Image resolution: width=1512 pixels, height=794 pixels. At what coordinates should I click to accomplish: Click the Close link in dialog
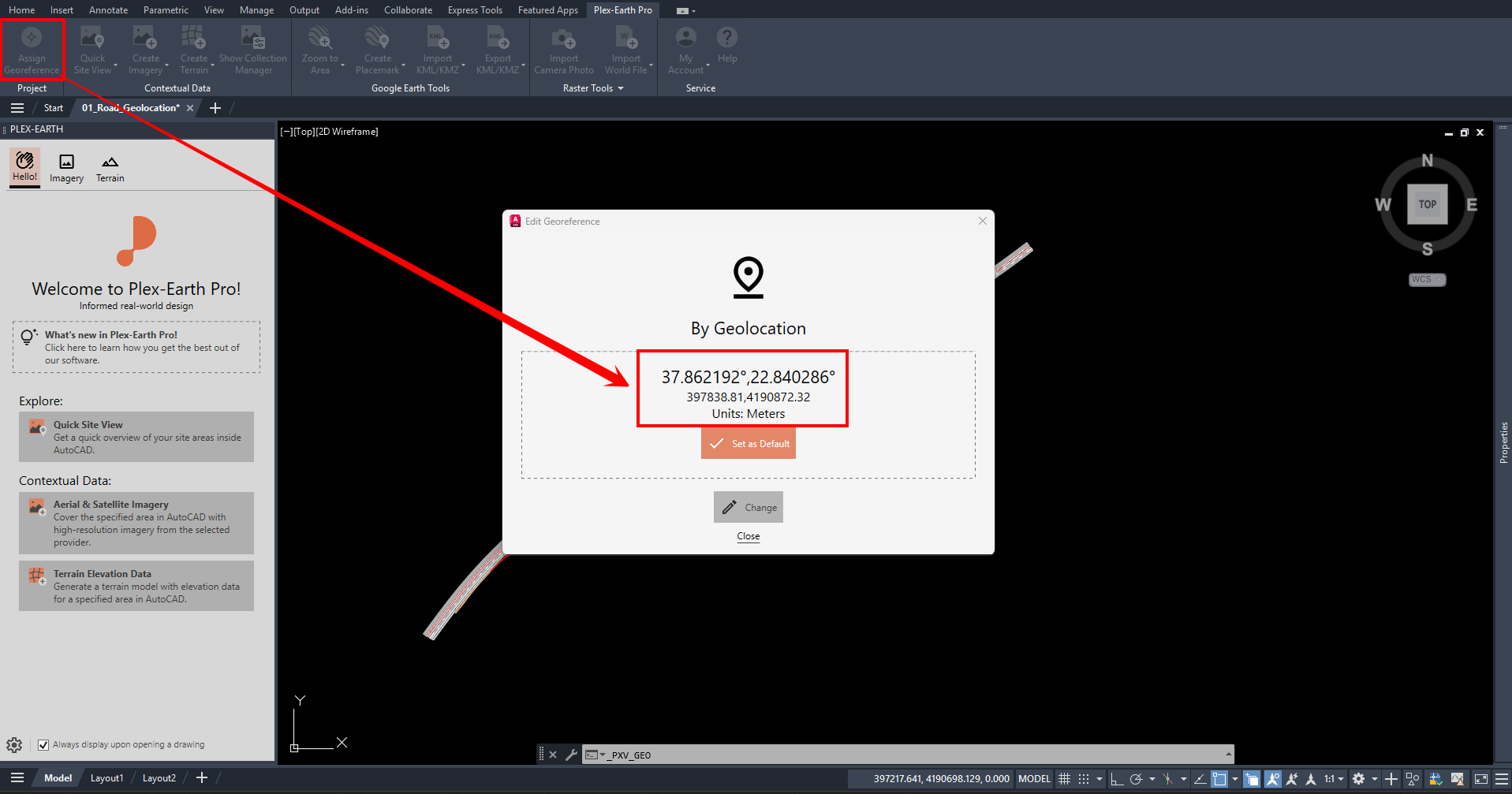click(x=748, y=536)
